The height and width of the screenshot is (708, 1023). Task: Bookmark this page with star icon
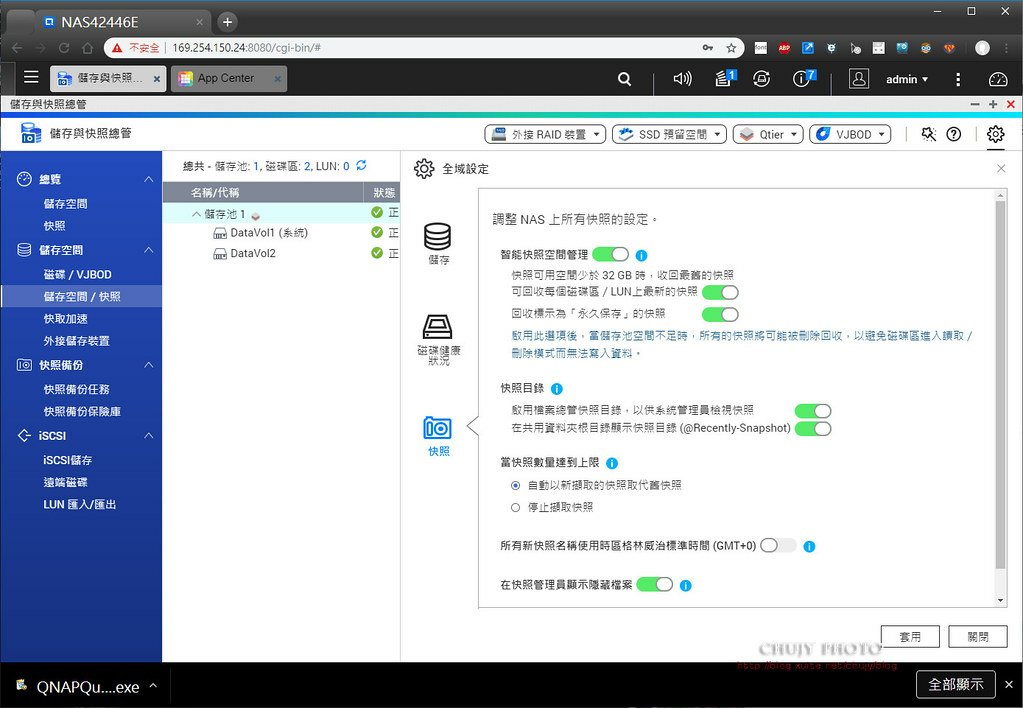(x=731, y=48)
